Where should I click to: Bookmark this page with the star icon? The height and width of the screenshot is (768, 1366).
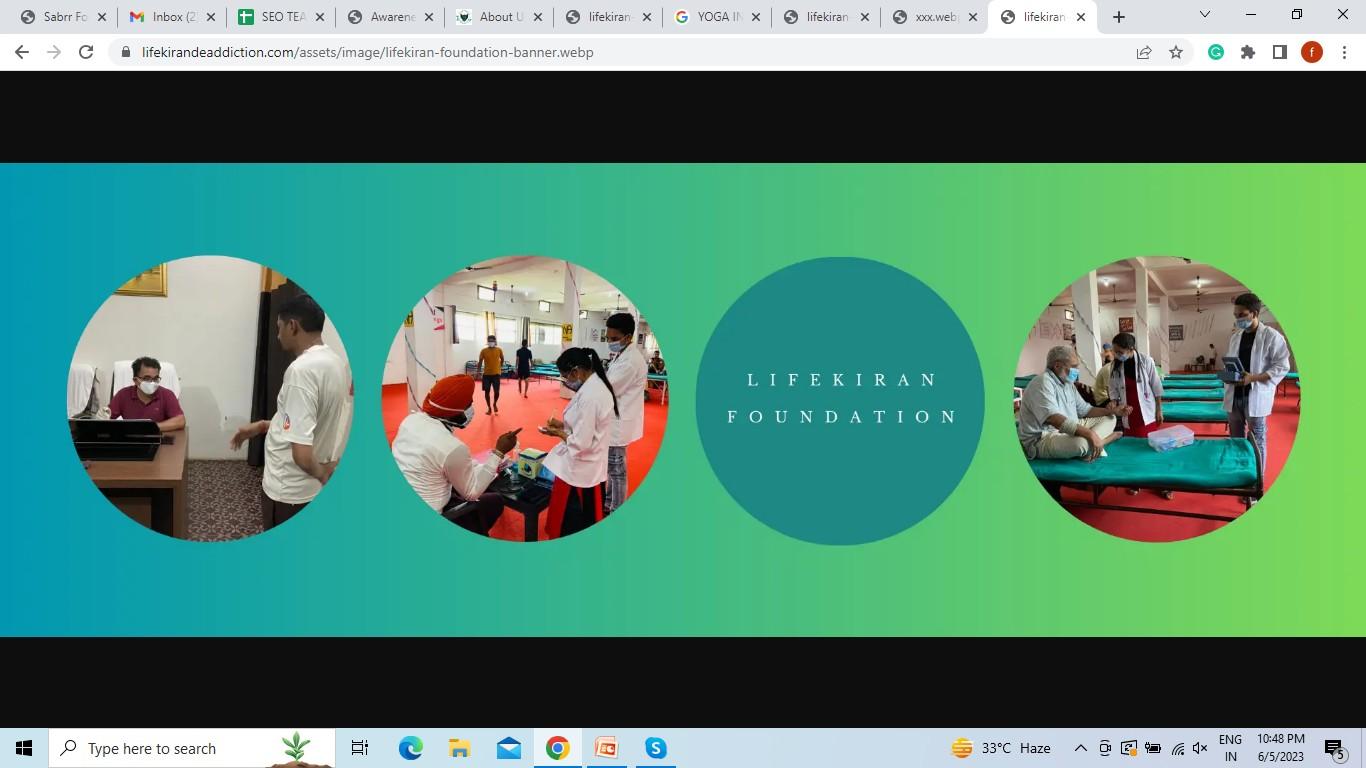click(1176, 52)
